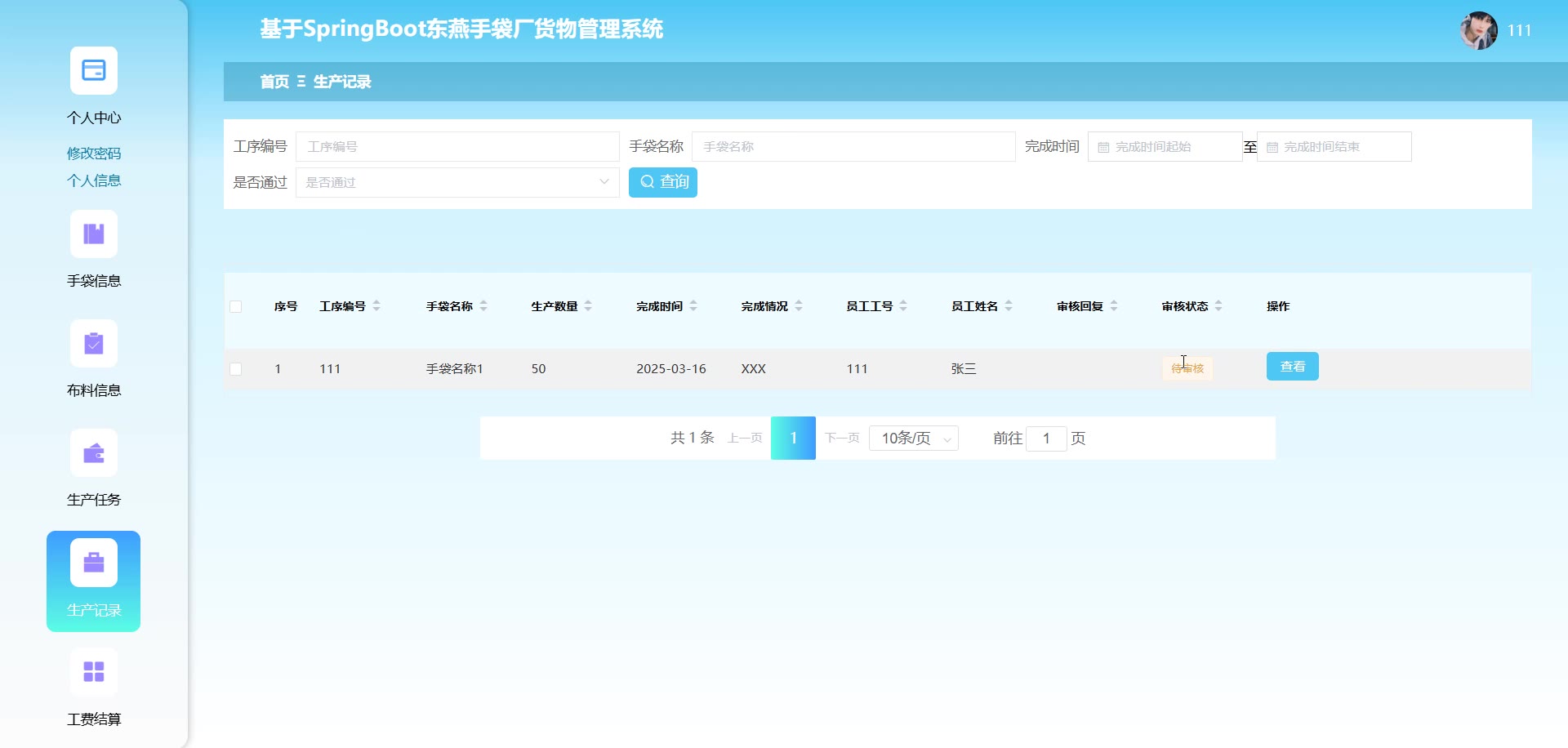Sort by 工序编号 column arrows
Image resolution: width=1568 pixels, height=748 pixels.
(376, 306)
